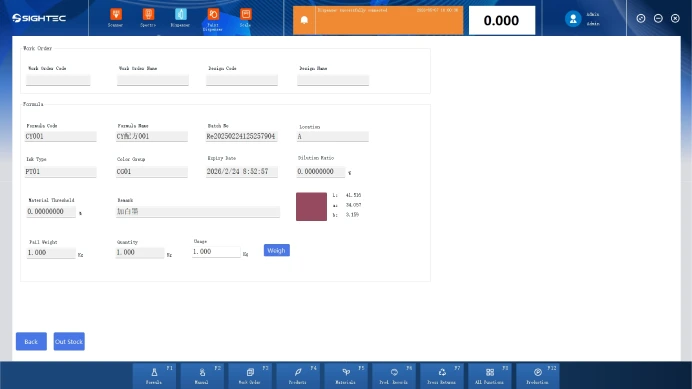Click the Back button
This screenshot has height=389, width=692.
click(x=31, y=341)
